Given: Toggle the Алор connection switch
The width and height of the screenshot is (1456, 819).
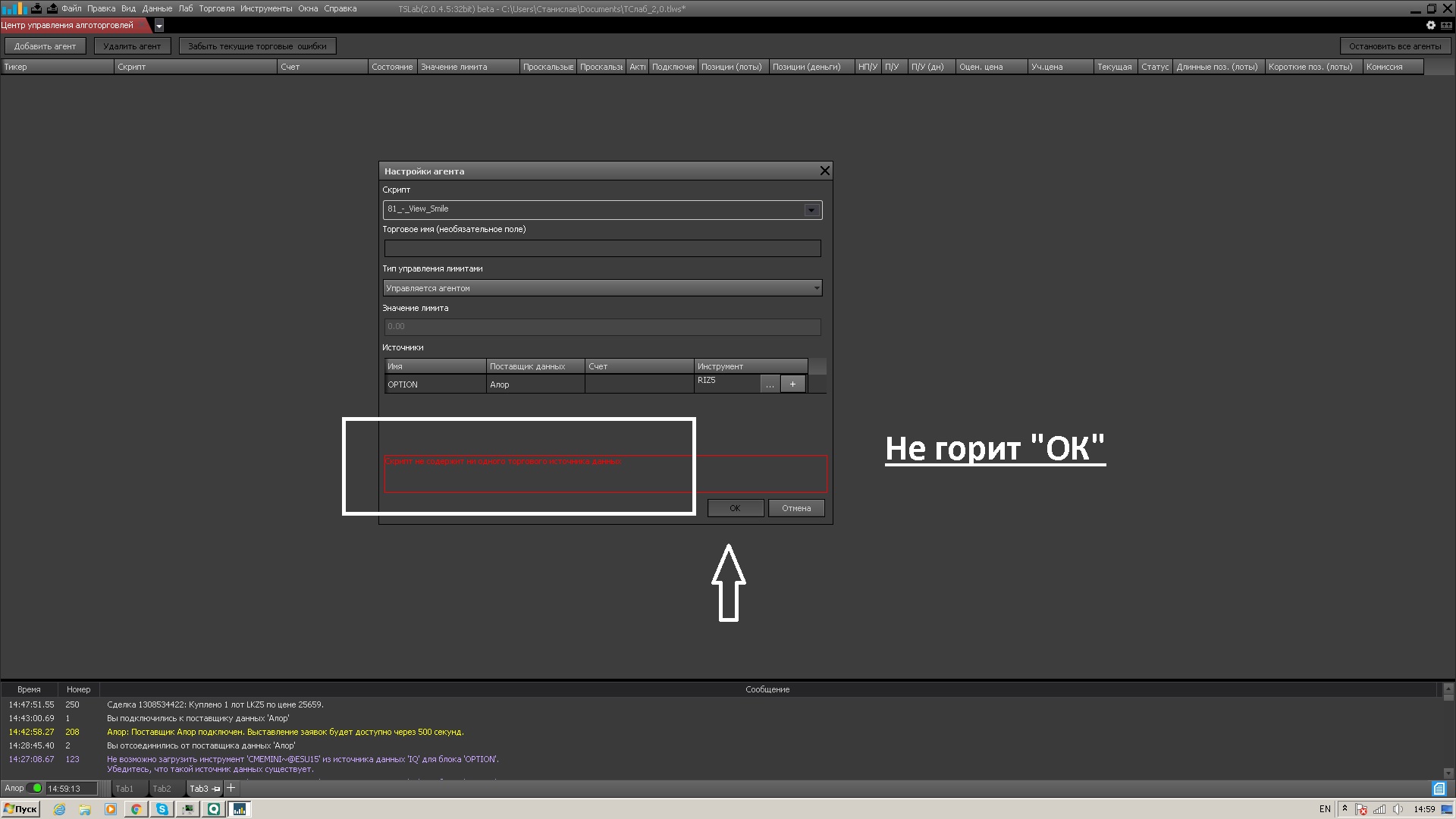Looking at the screenshot, I should 35,788.
